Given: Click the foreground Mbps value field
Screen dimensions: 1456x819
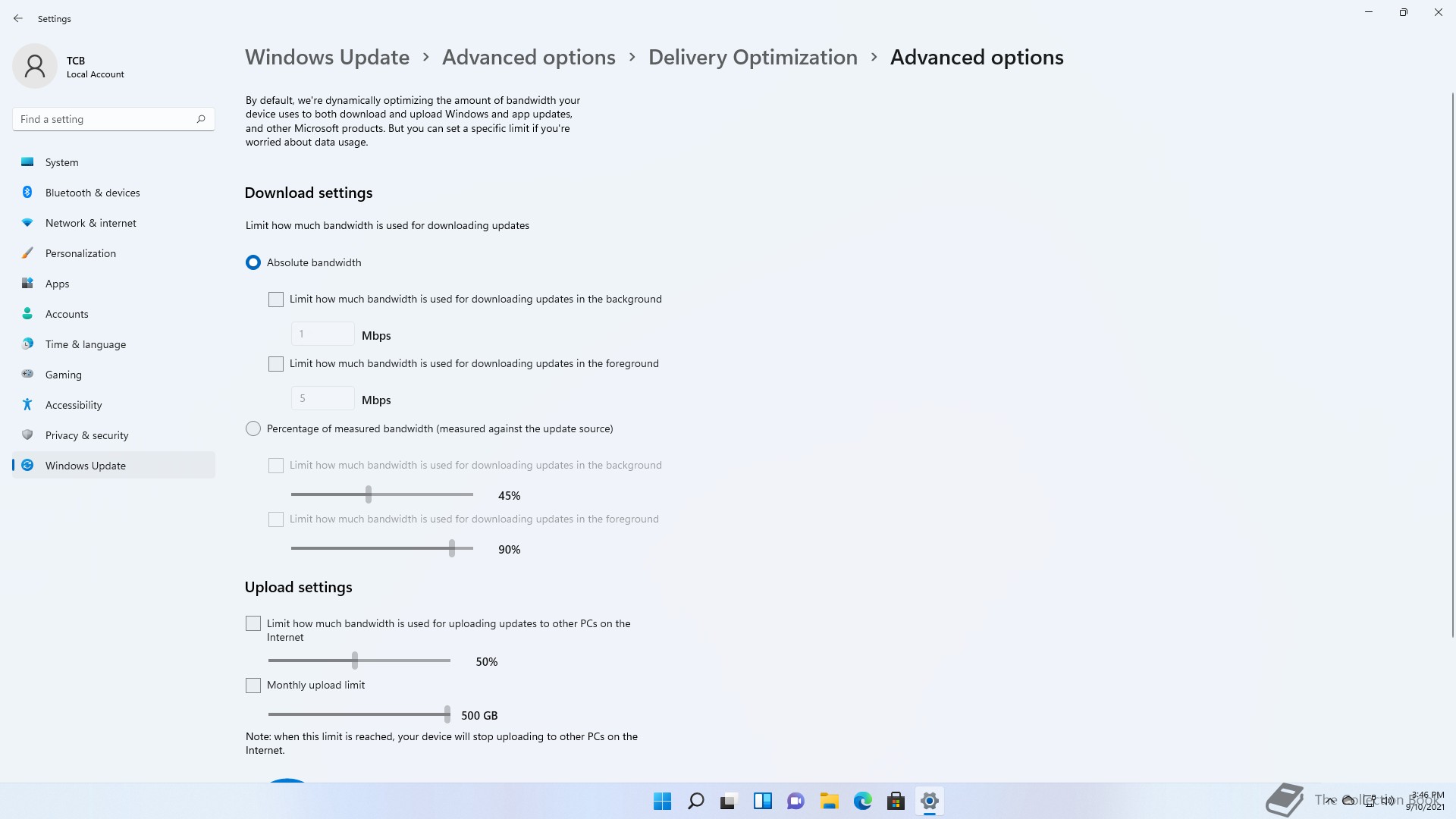Looking at the screenshot, I should [x=323, y=398].
